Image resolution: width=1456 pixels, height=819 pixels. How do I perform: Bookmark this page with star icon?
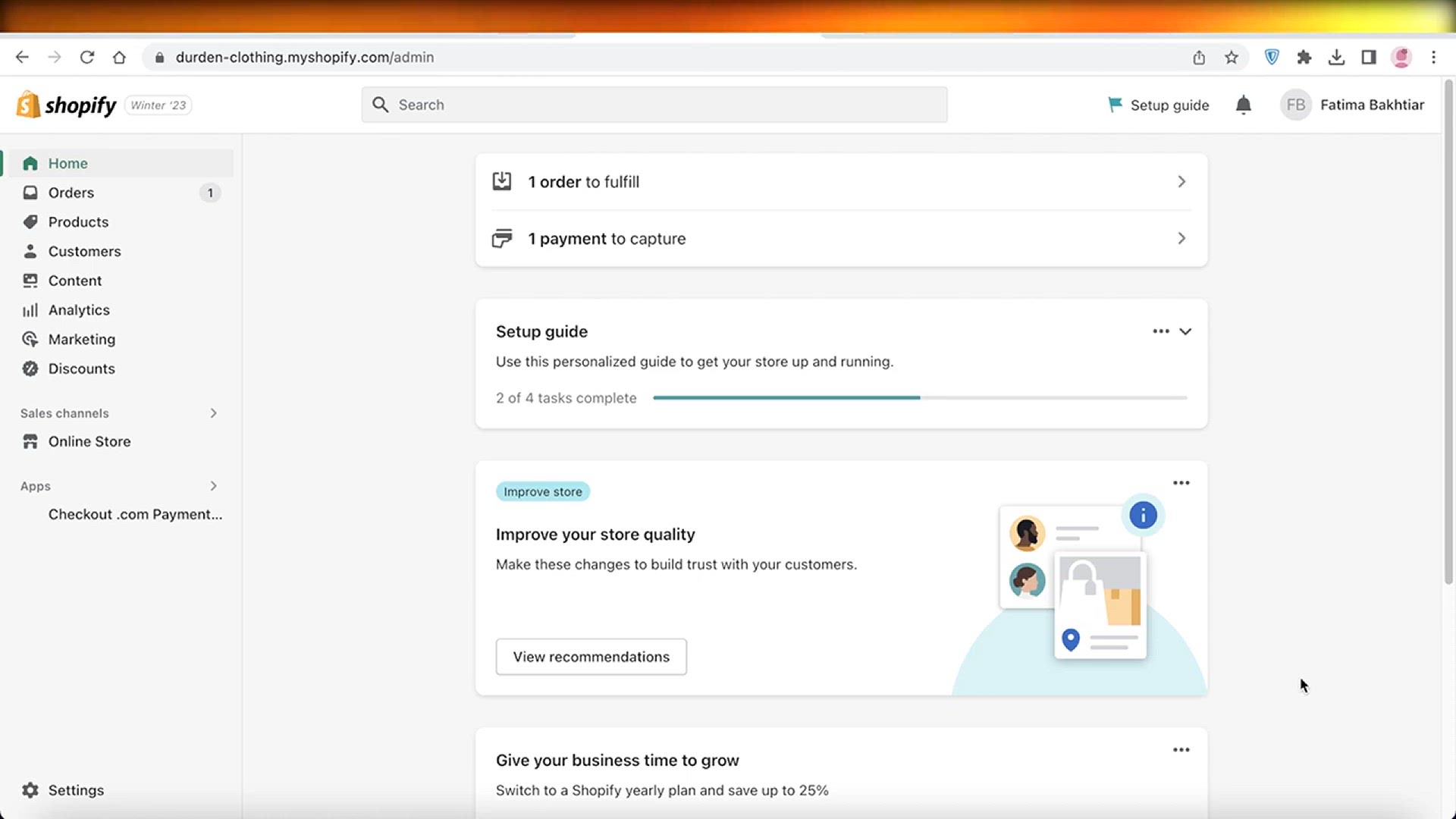tap(1232, 57)
